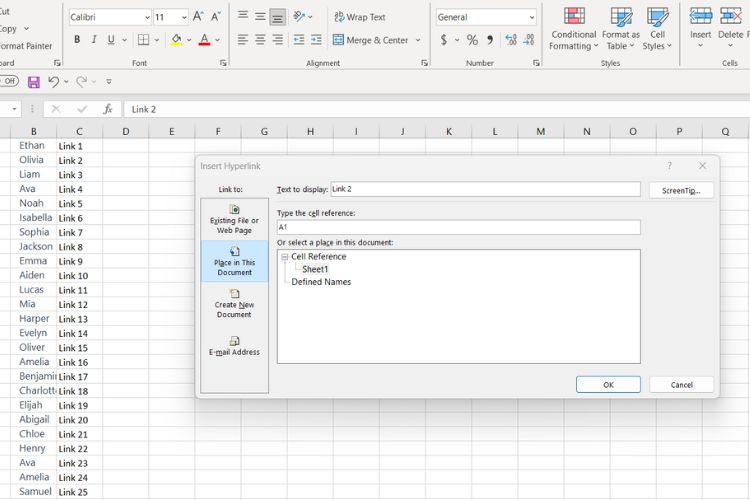This screenshot has height=500, width=750.
Task: Increase Decimal places
Action: (510, 40)
